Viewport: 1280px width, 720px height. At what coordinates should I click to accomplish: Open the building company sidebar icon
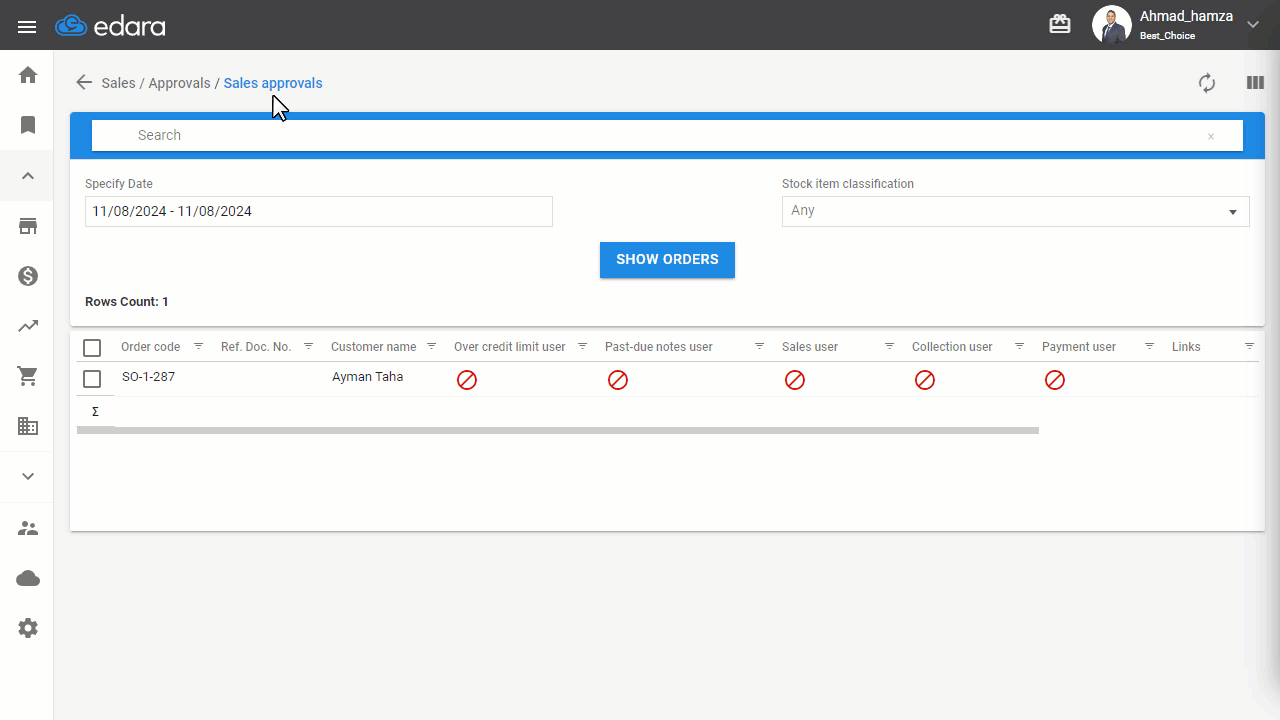tap(28, 426)
